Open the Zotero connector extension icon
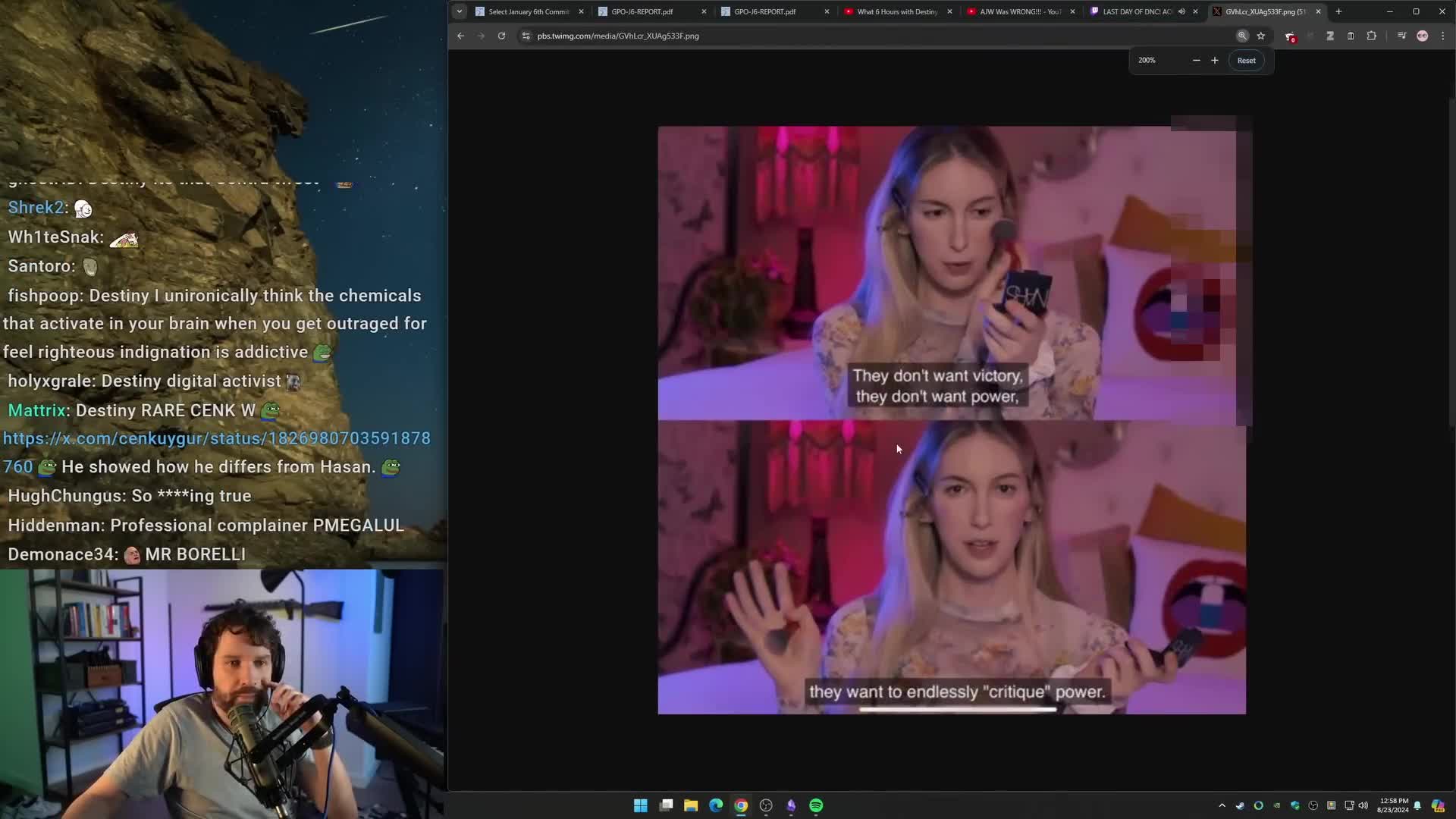The height and width of the screenshot is (819, 1456). 1329,36
